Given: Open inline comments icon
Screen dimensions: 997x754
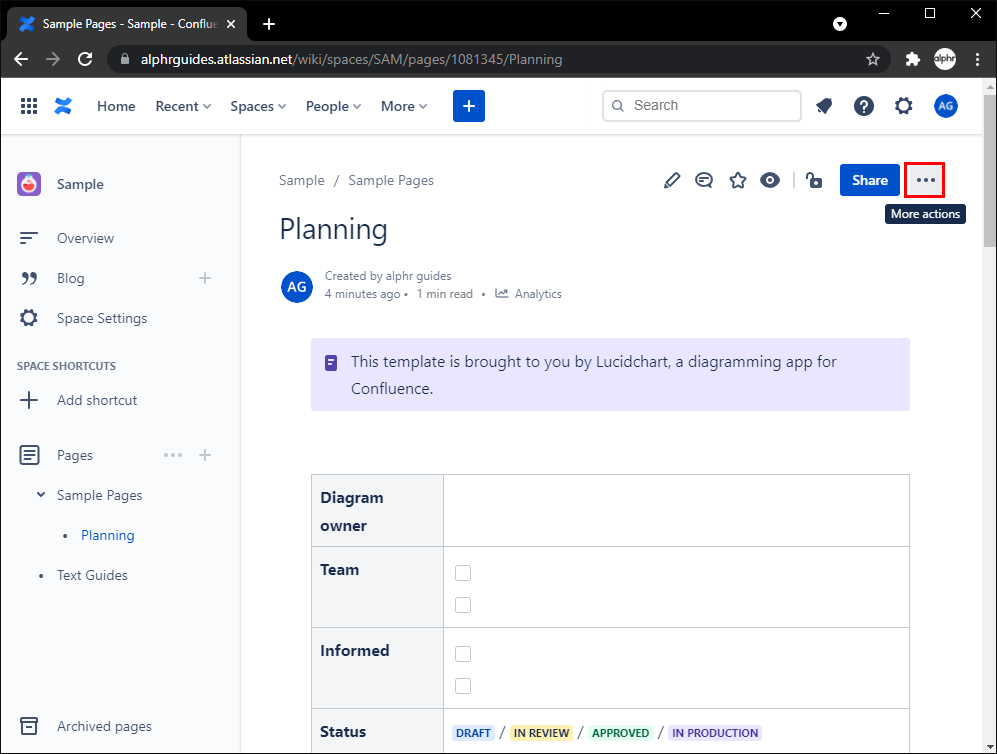Looking at the screenshot, I should tap(704, 181).
